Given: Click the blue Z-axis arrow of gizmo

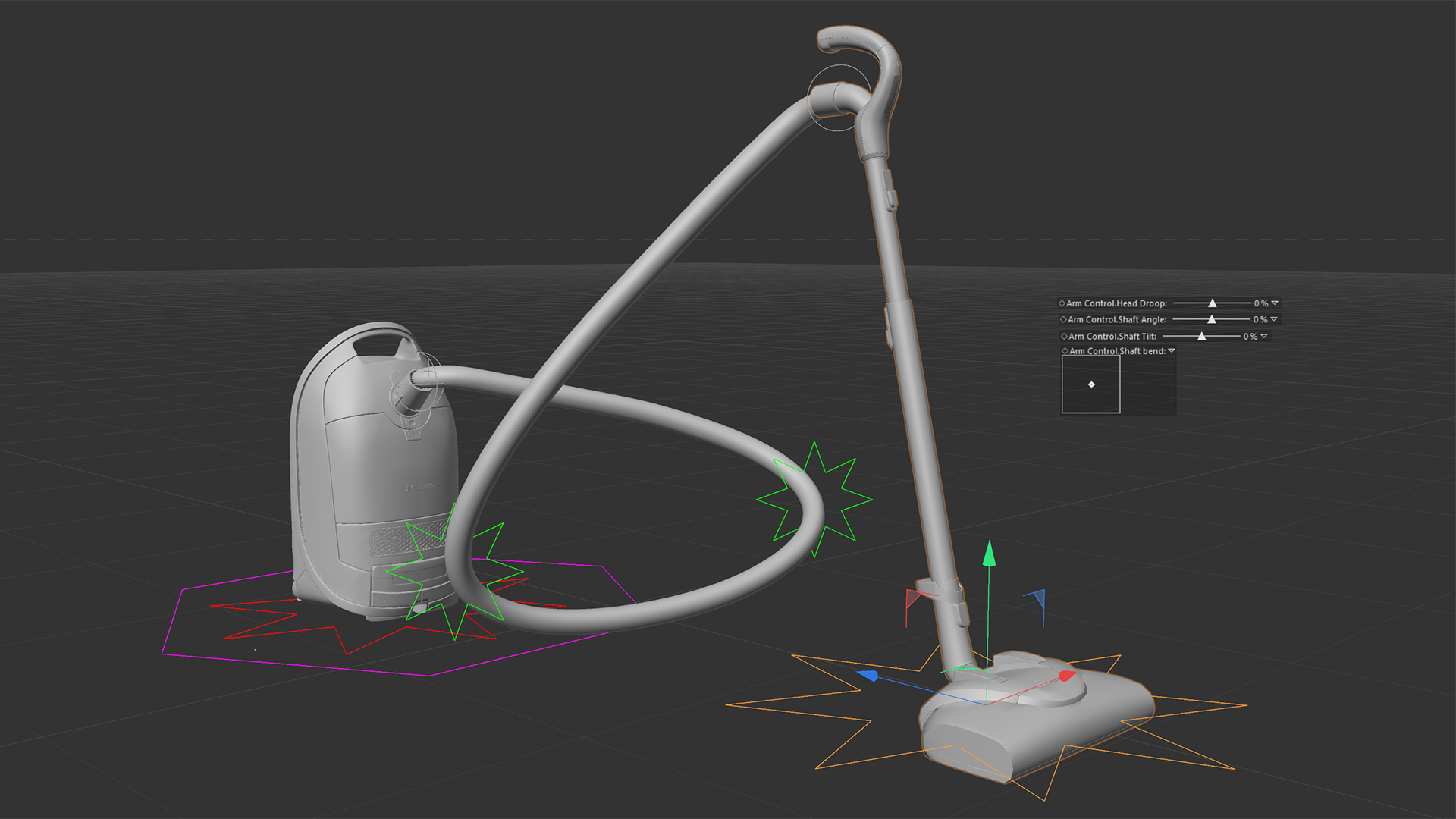Looking at the screenshot, I should [x=869, y=675].
